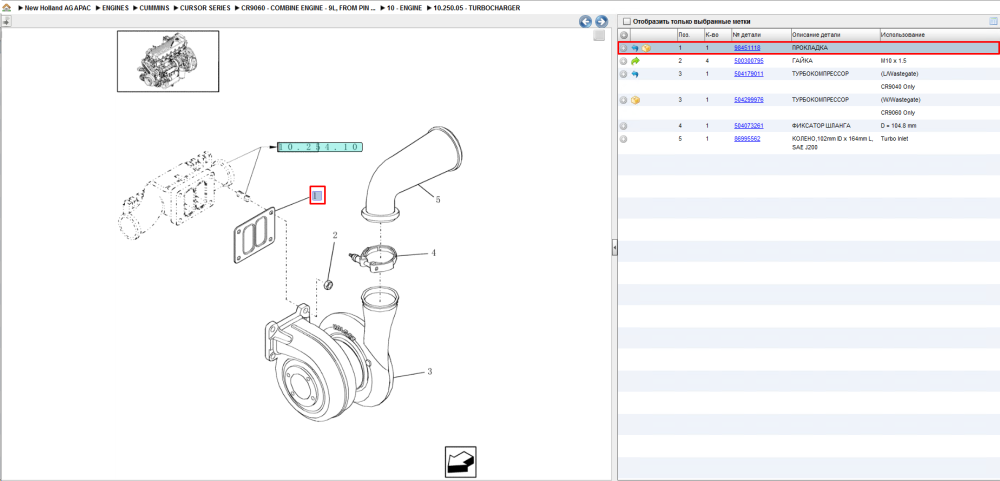The image size is (1000, 481).
Task: Select callout 2 for the nut in the diagram
Action: pos(334,236)
